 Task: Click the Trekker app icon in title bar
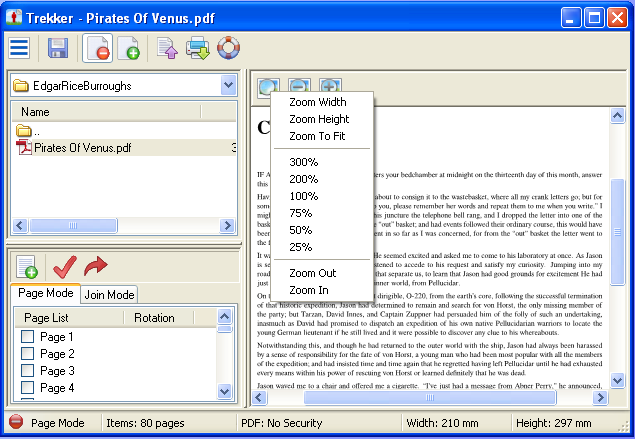[14, 17]
